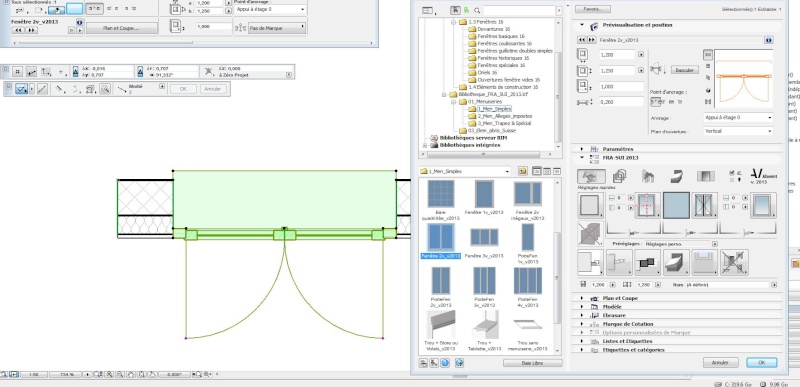Click the globe icon at library panel bottom

444,363
